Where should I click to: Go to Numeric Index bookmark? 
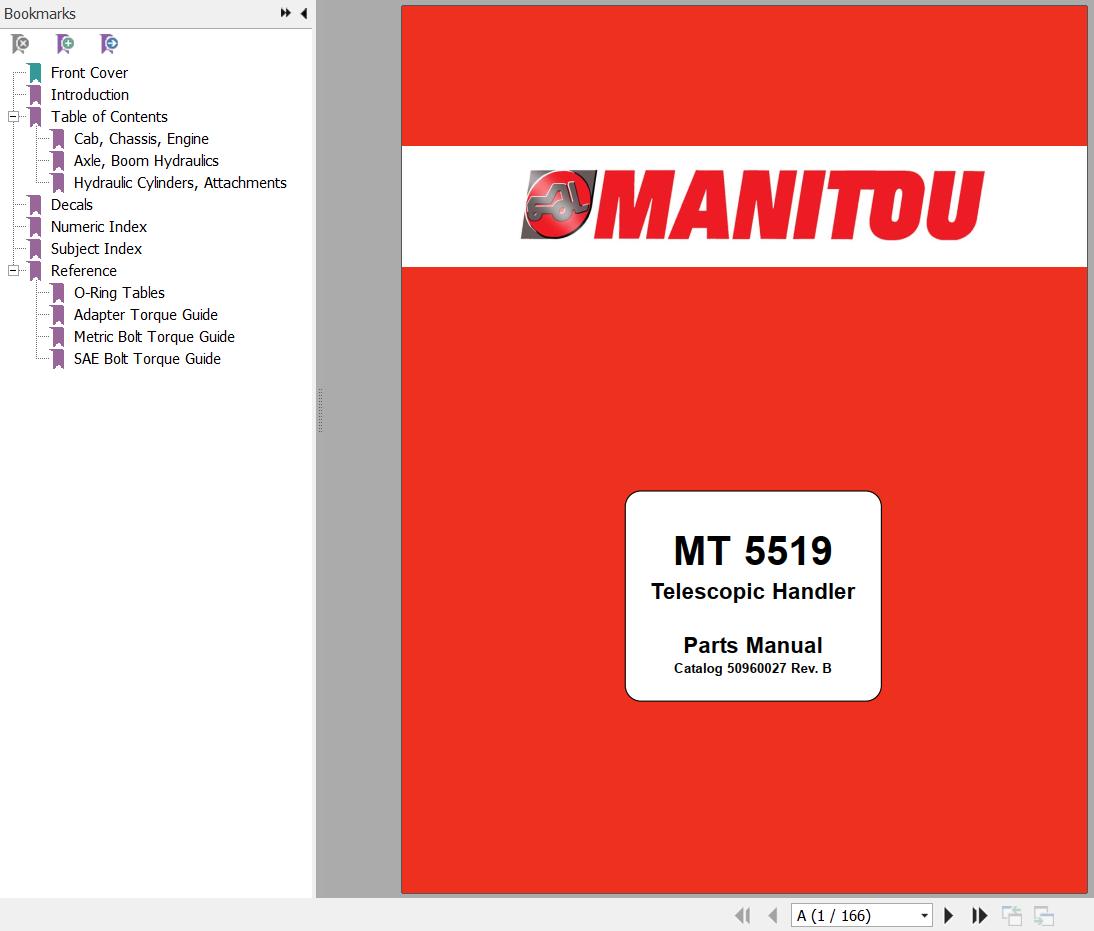click(x=98, y=227)
